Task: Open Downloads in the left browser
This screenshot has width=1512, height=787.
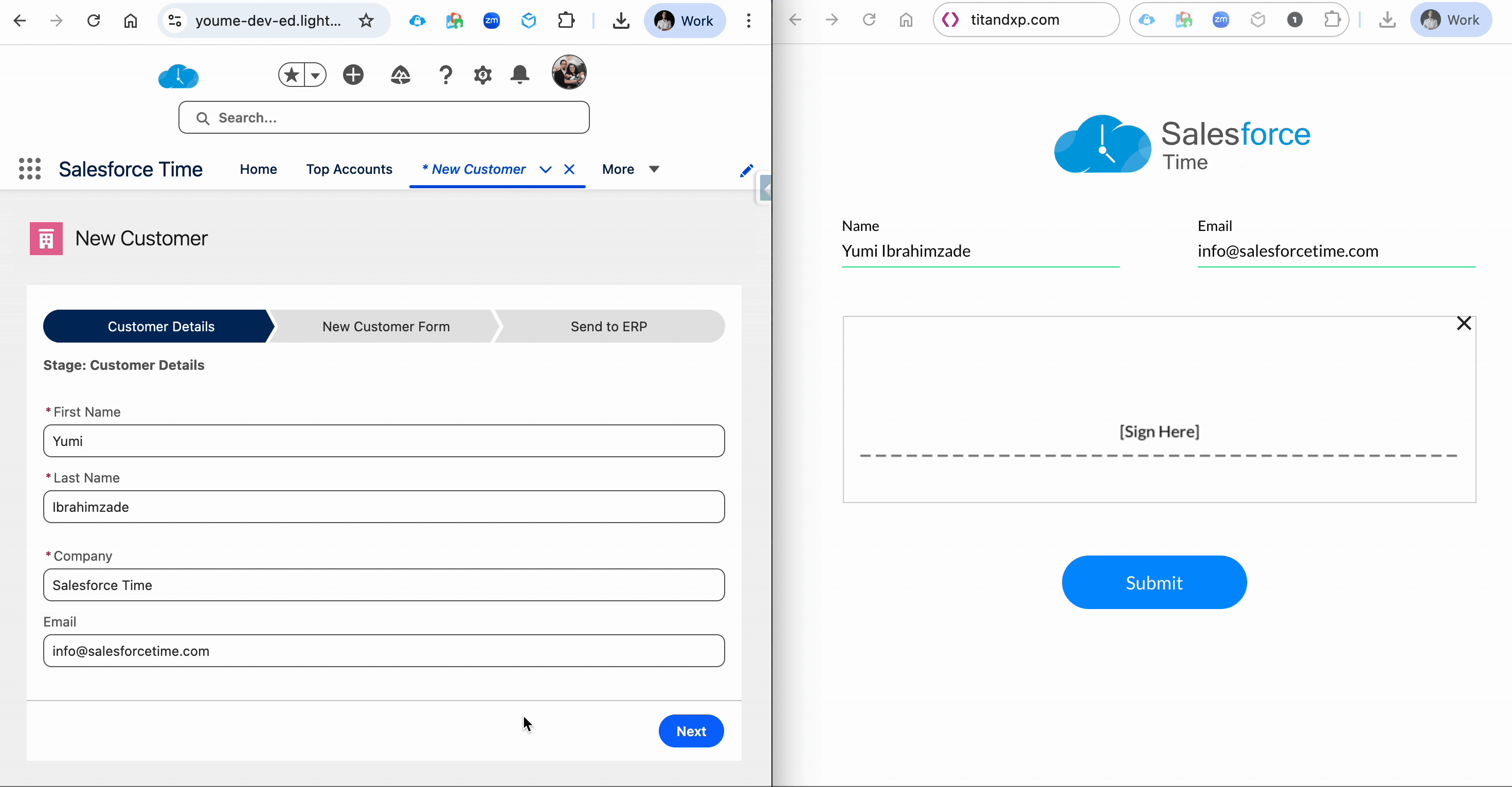Action: pos(621,21)
